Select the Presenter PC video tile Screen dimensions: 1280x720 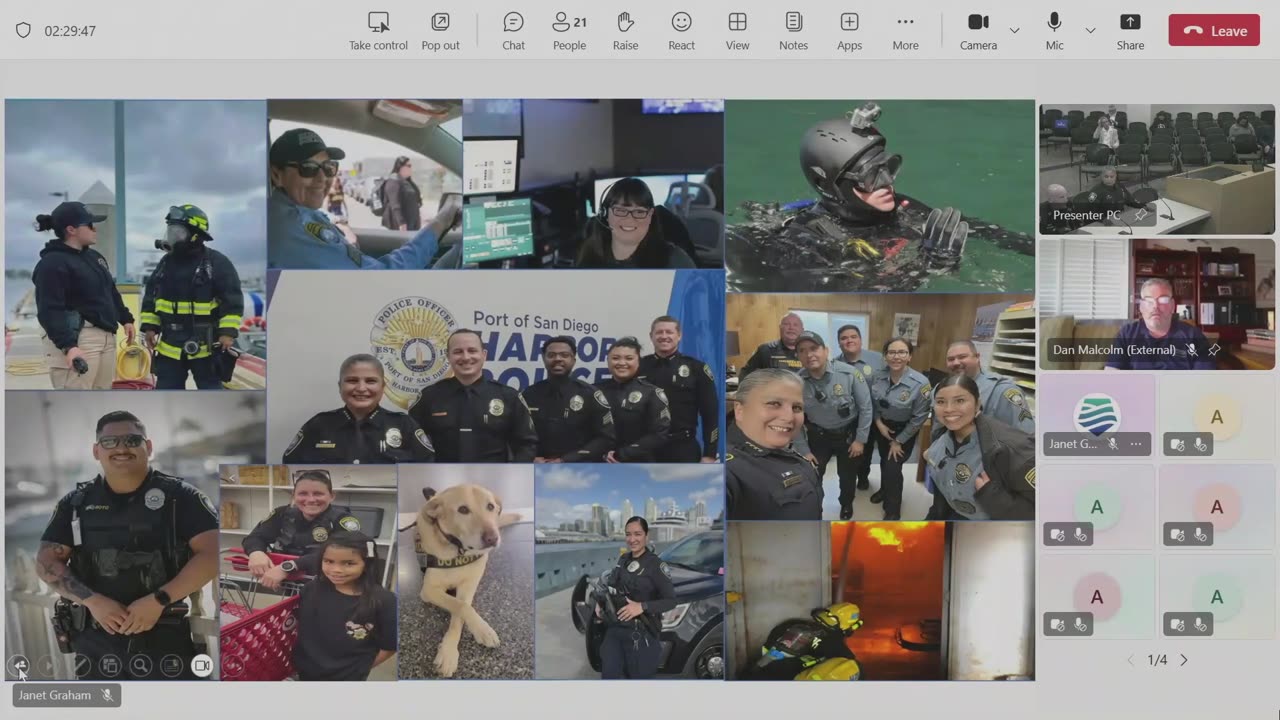tap(1157, 168)
